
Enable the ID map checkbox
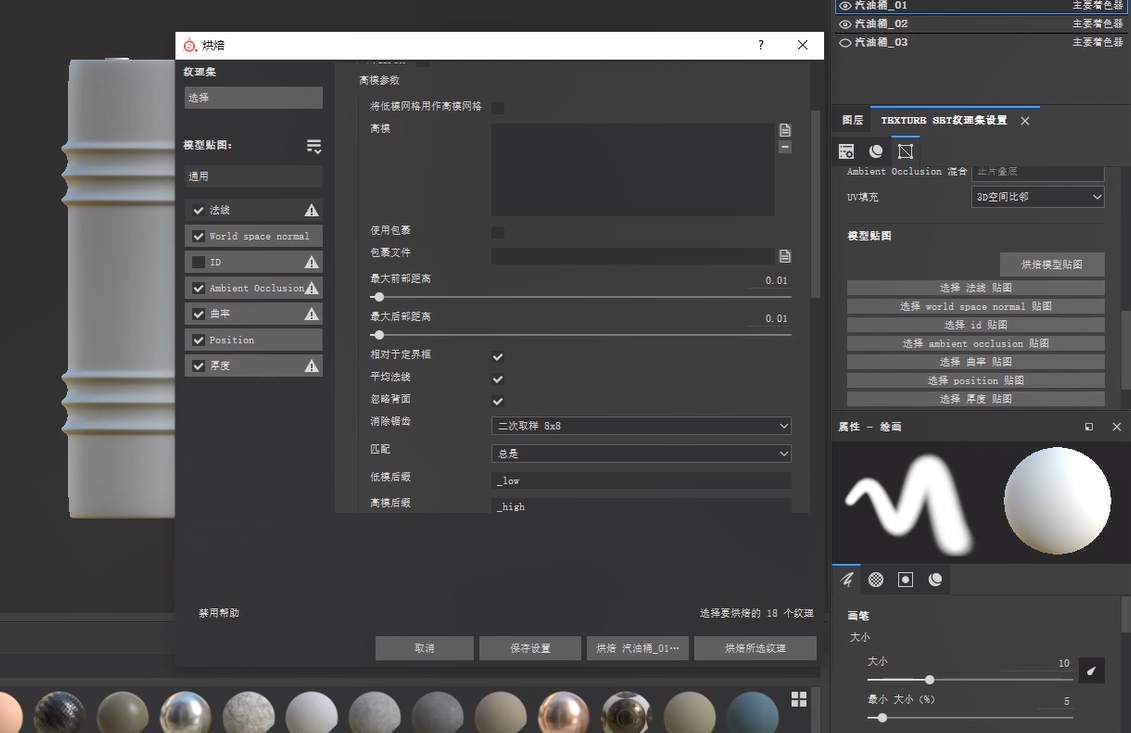199,262
